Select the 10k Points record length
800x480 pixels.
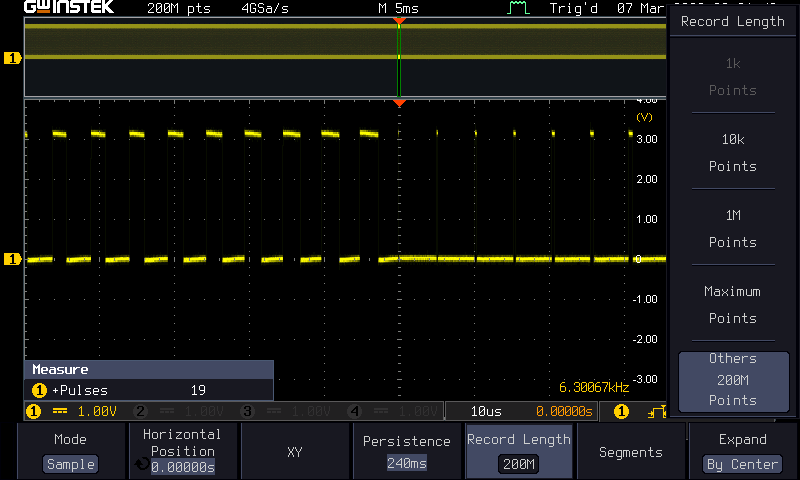point(732,152)
